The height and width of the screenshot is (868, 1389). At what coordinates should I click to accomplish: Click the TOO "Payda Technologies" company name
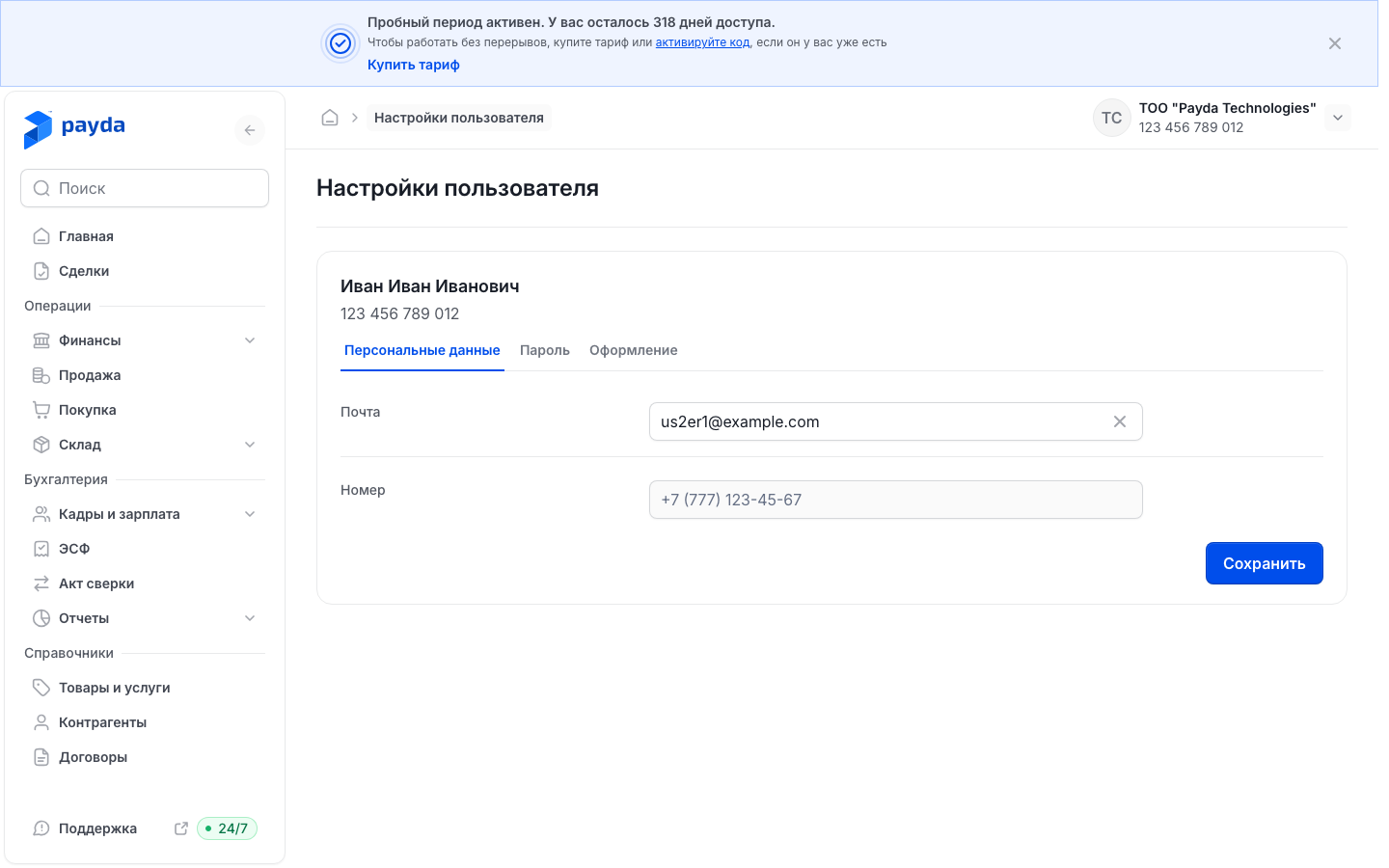click(1227, 108)
